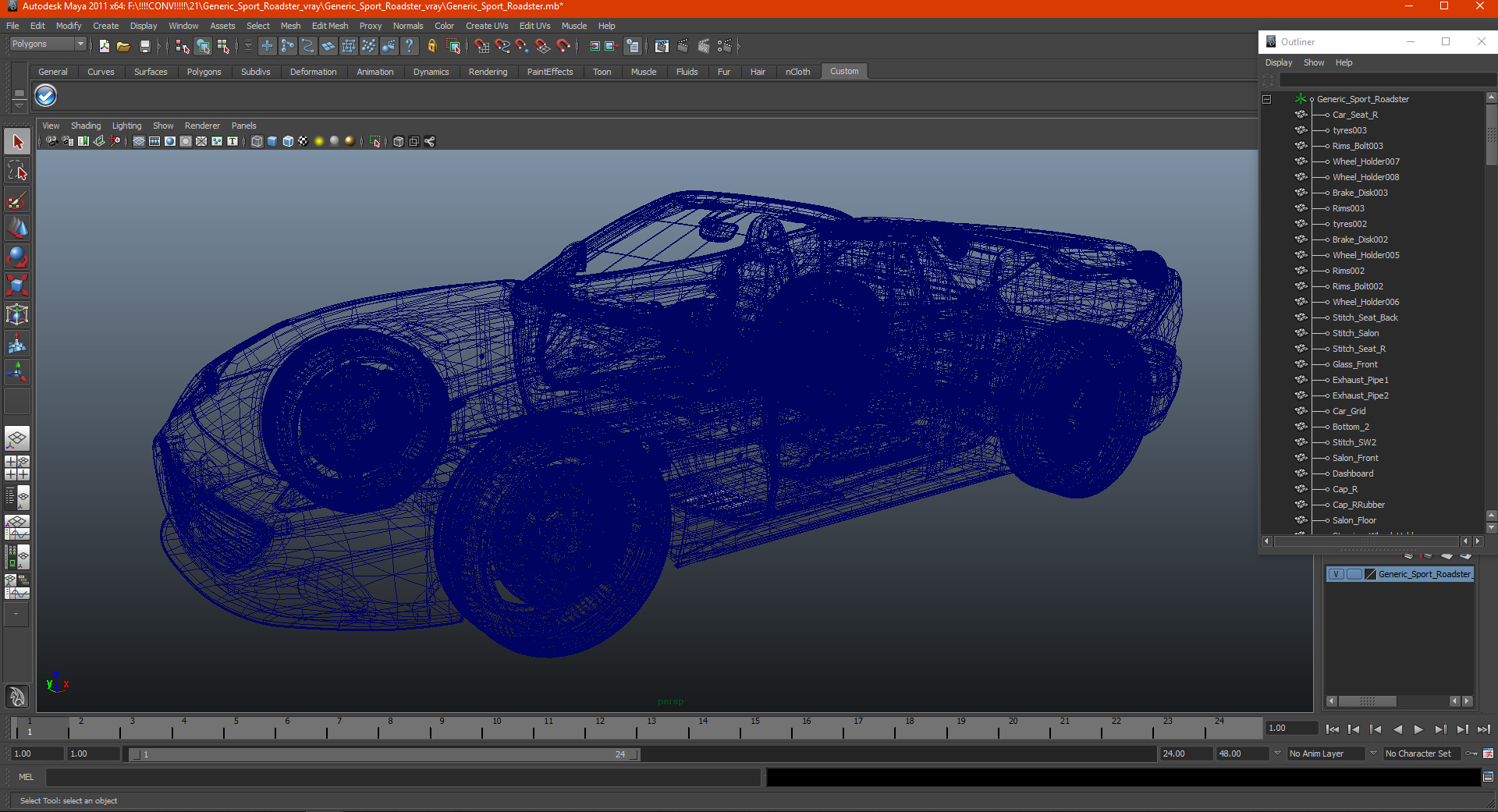Screen dimensions: 1498x812
Task: Open Outliner Display menu
Action: [x=1278, y=62]
